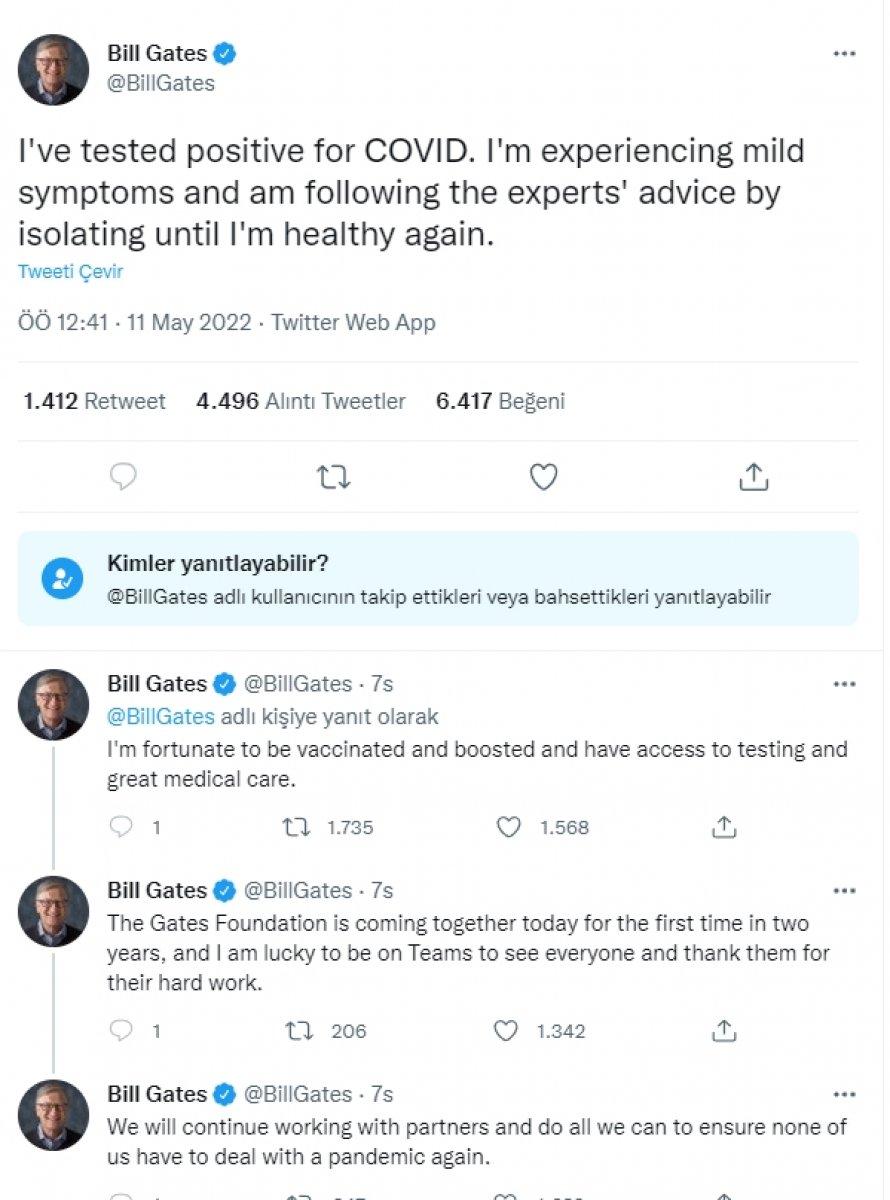
Task: Like the pandemic partners tweet
Action: tap(510, 1198)
